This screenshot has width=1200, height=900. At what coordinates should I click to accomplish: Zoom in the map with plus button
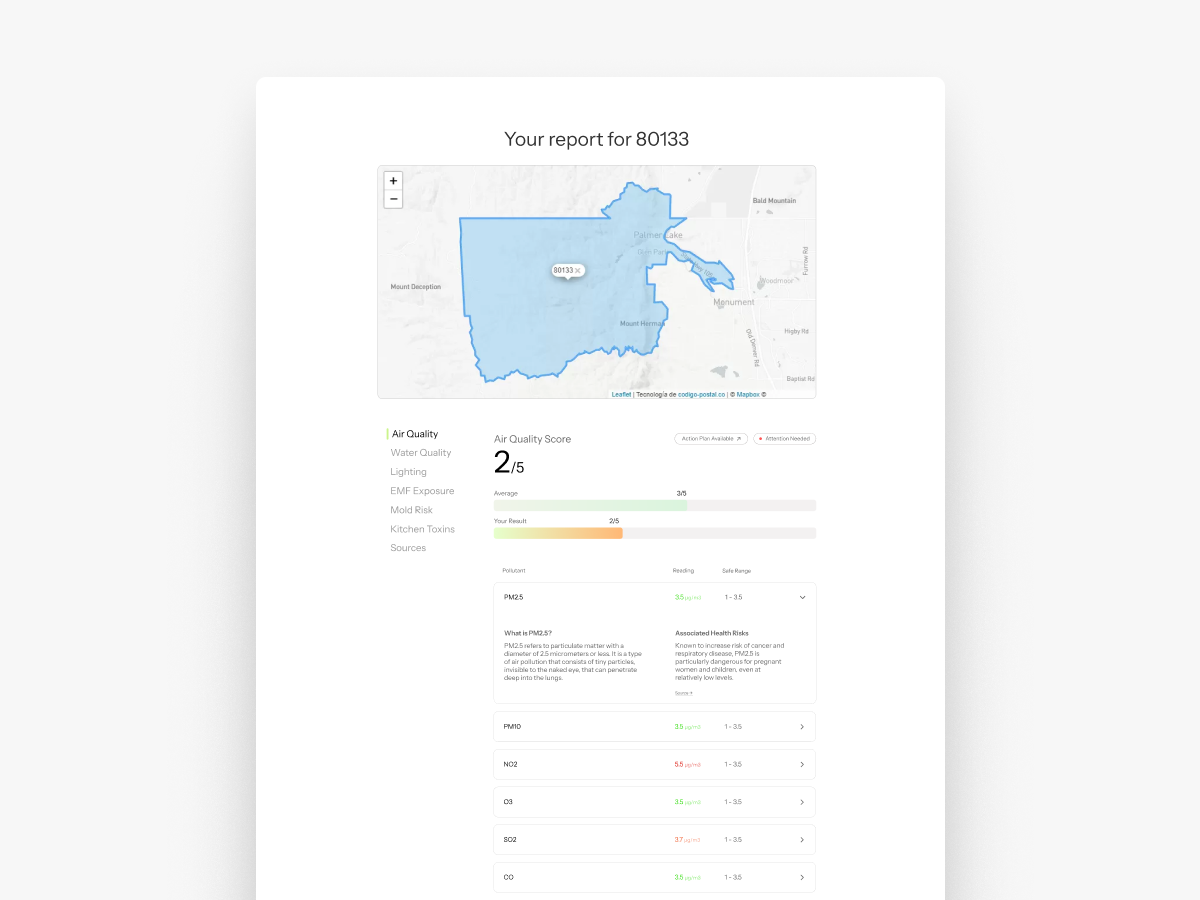393,181
